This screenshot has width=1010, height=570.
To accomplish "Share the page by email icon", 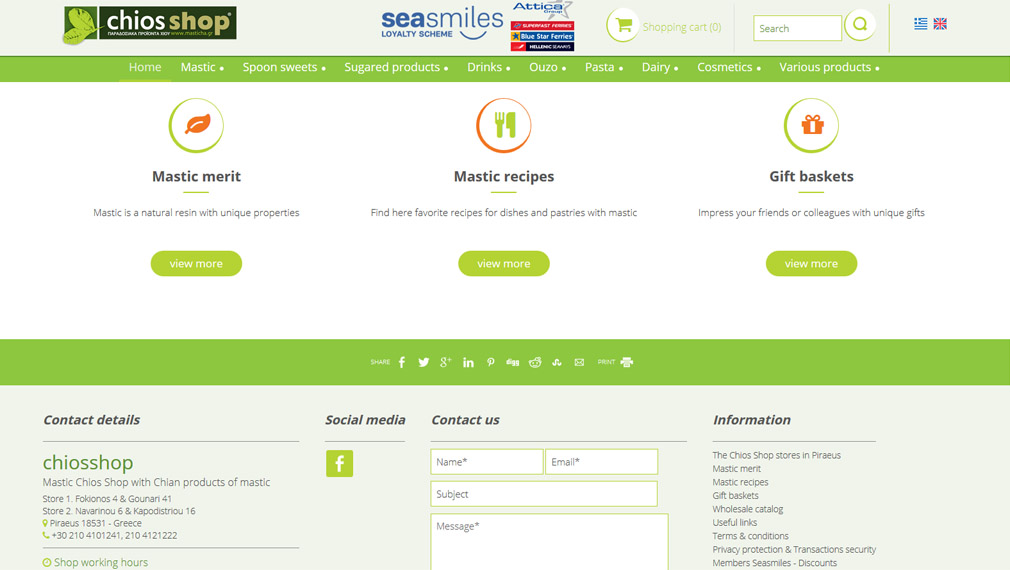I will tap(579, 362).
